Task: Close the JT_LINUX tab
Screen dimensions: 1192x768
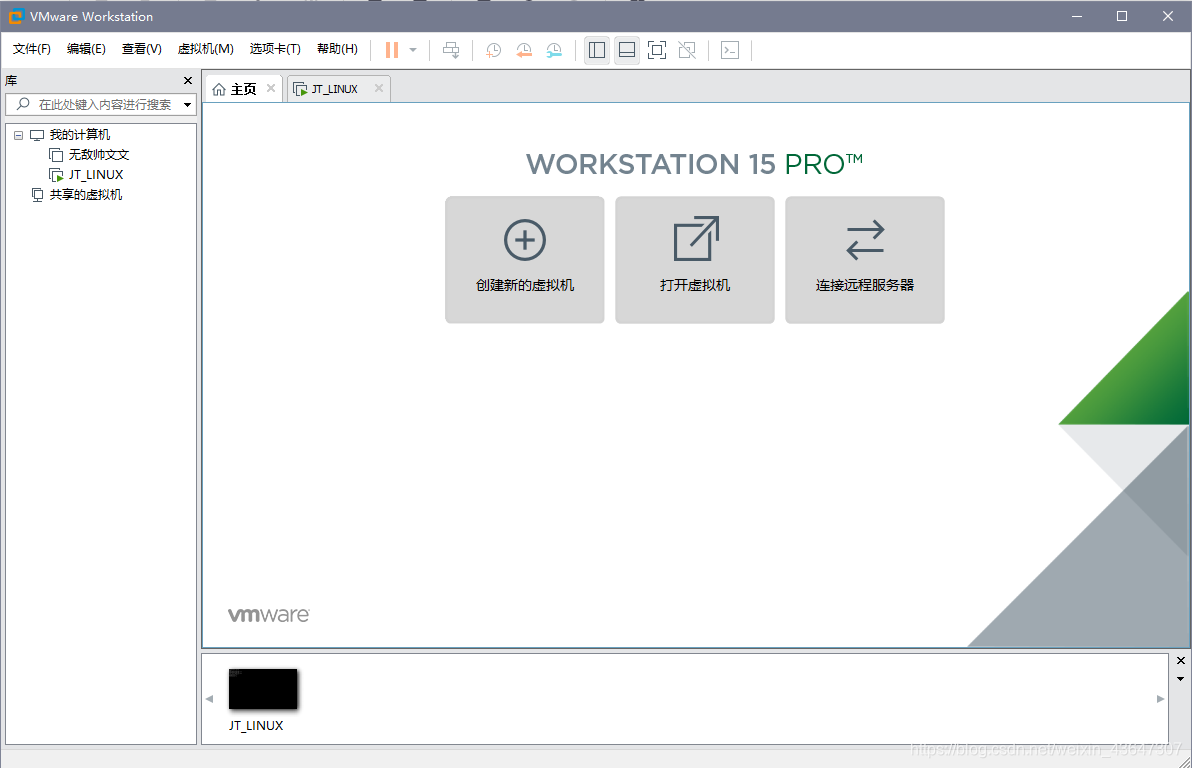Action: (379, 88)
